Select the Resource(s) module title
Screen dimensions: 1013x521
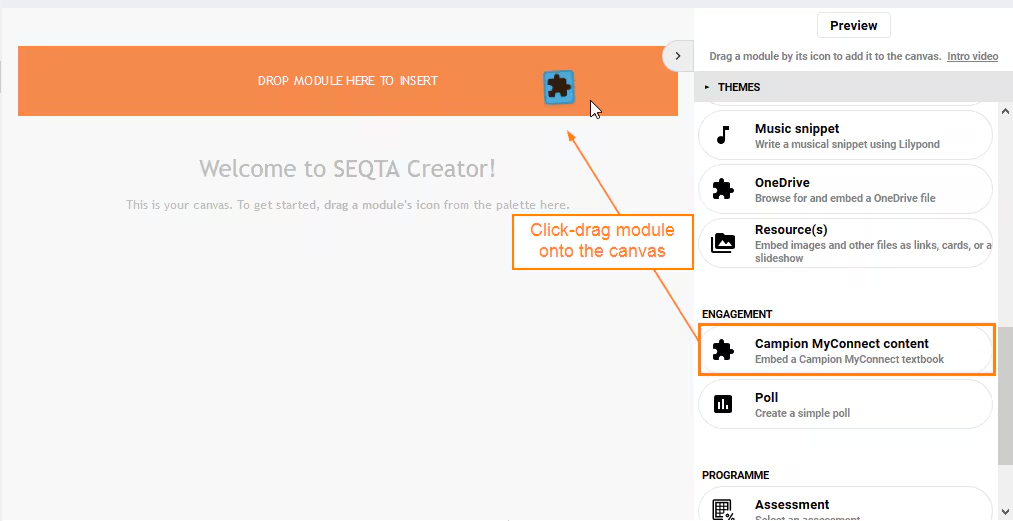[x=791, y=229]
